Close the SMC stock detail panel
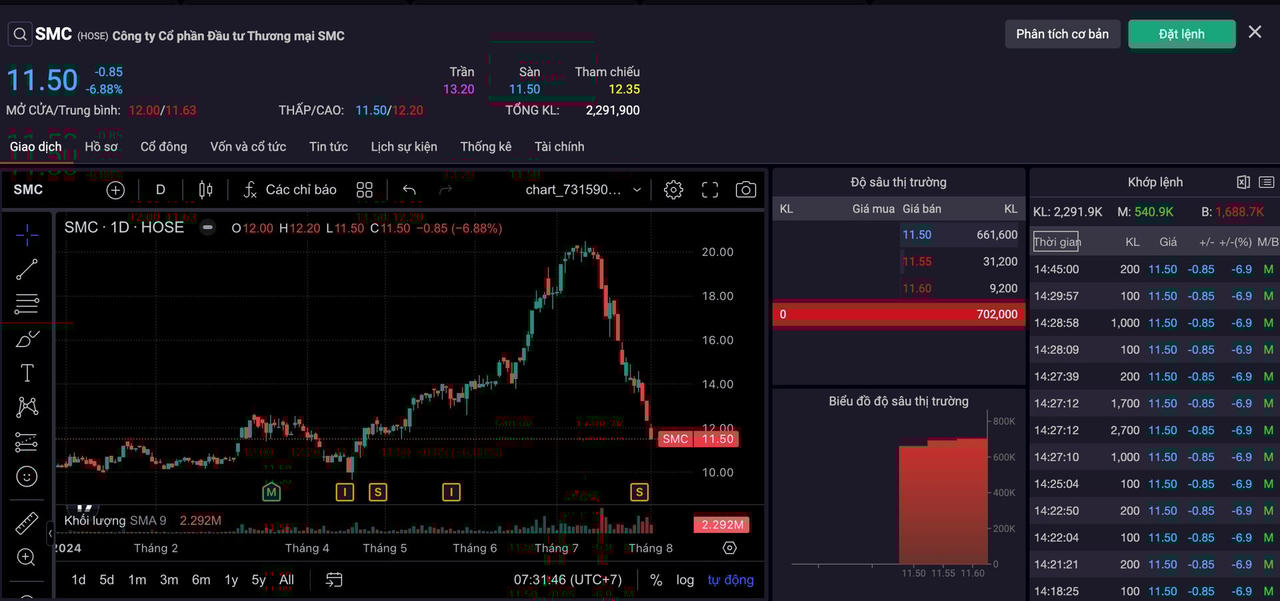Image resolution: width=1280 pixels, height=601 pixels. pyautogui.click(x=1255, y=32)
